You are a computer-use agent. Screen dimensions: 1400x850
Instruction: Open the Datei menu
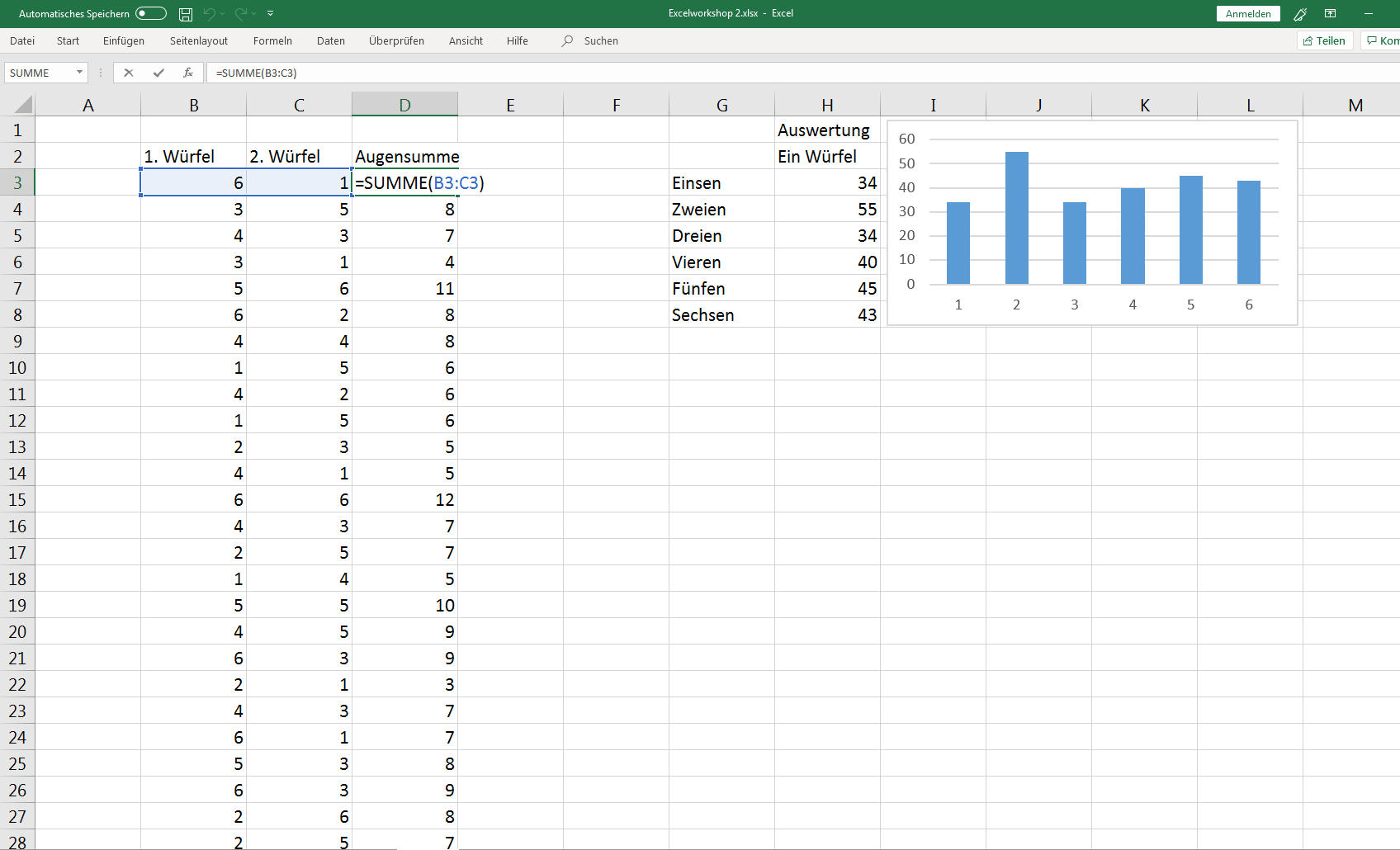[22, 40]
